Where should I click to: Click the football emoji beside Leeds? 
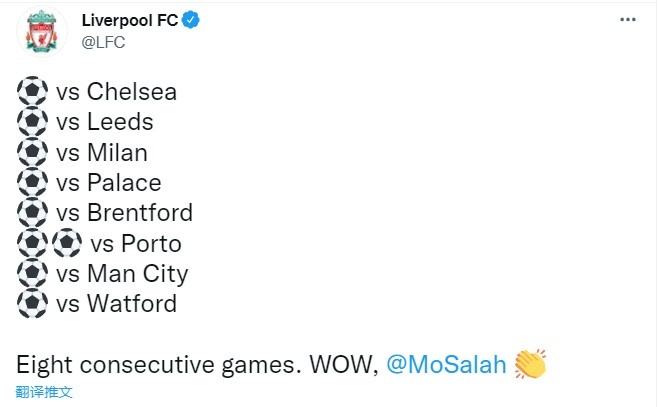[x=32, y=122]
